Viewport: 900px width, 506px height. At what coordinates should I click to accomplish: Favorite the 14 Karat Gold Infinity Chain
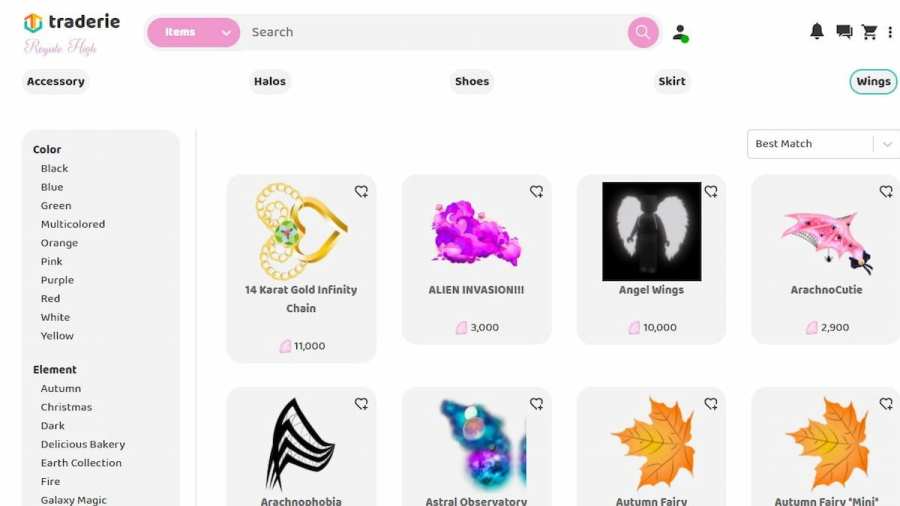pyautogui.click(x=361, y=191)
